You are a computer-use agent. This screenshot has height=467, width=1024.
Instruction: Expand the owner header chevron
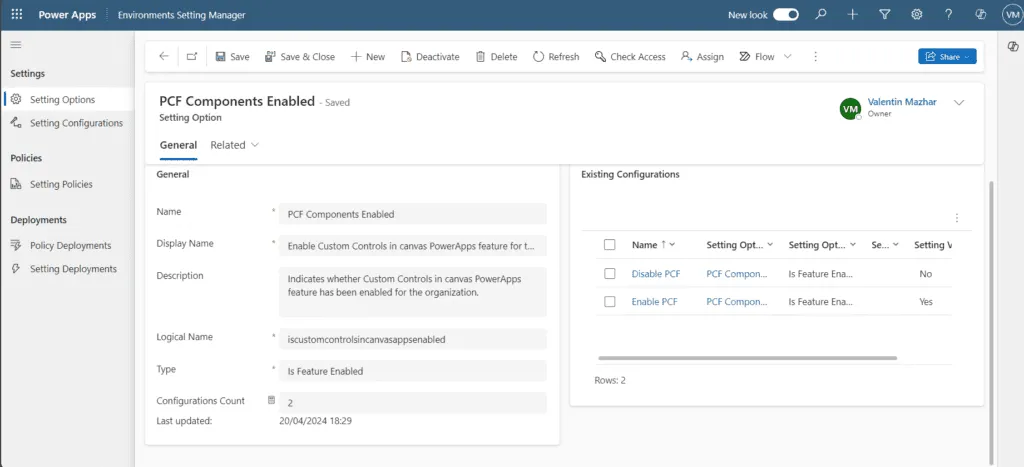coord(959,103)
